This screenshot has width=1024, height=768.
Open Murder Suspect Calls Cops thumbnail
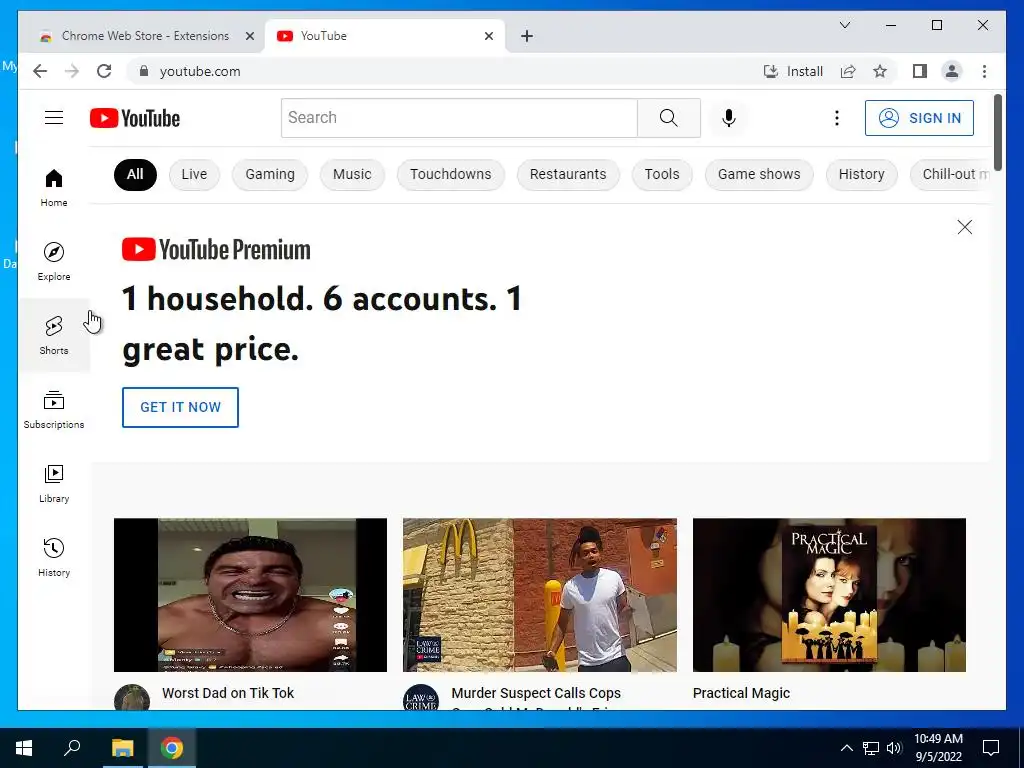(x=539, y=595)
